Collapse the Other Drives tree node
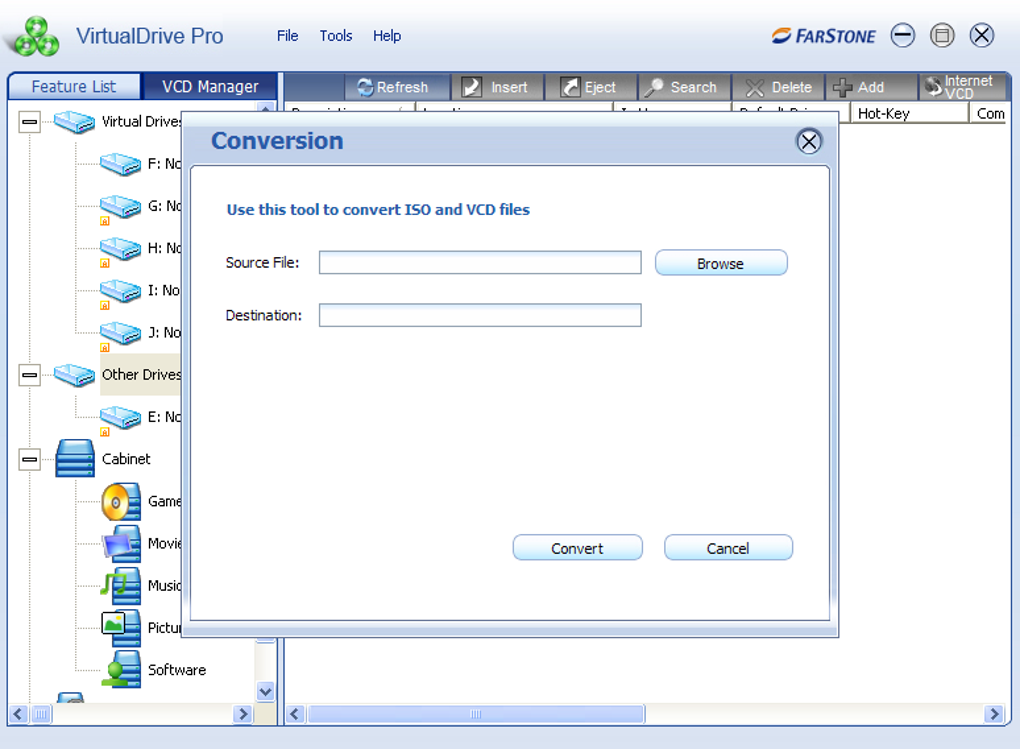 pos(29,375)
